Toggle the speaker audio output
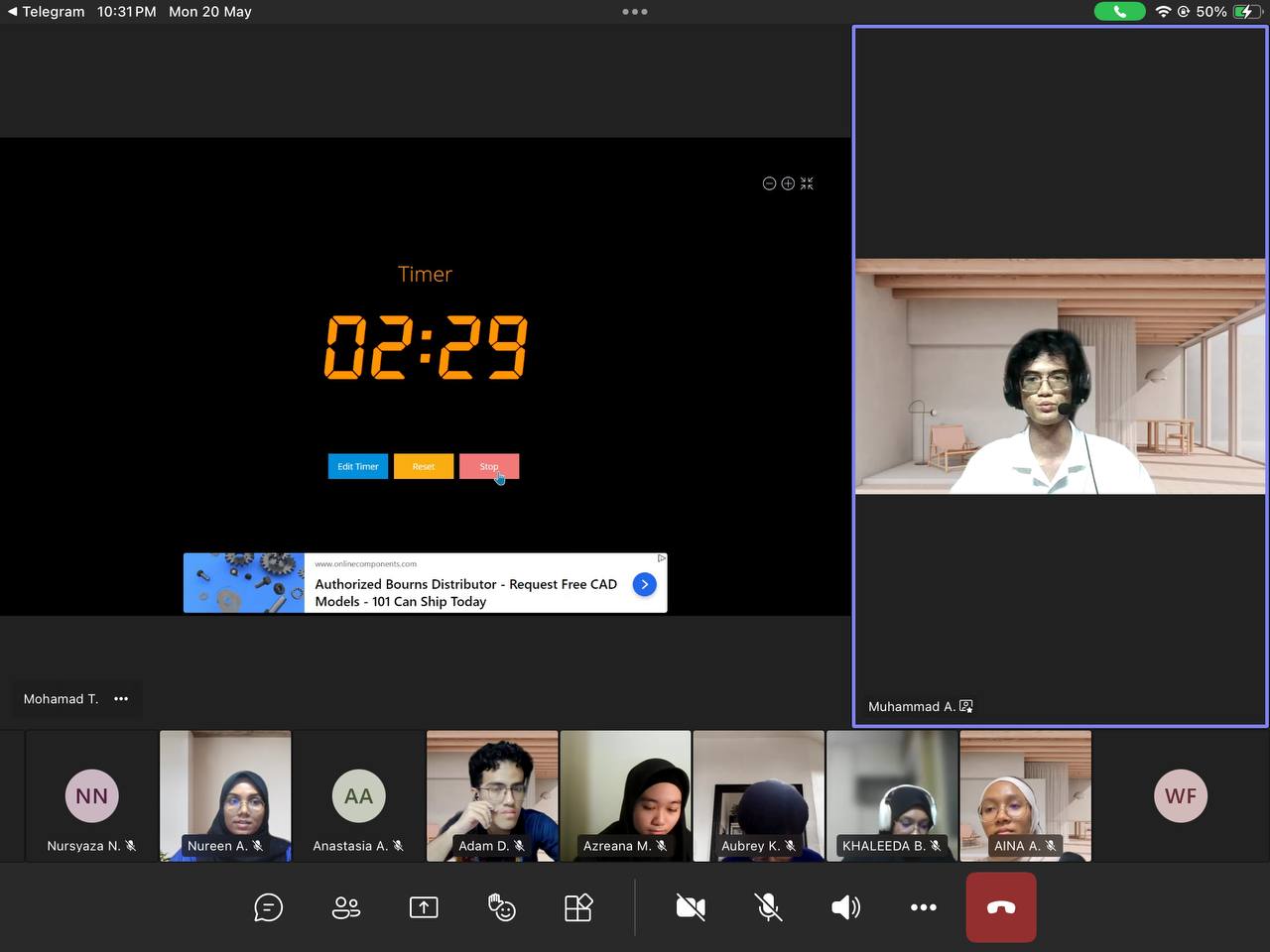This screenshot has width=1270, height=952. (x=845, y=907)
